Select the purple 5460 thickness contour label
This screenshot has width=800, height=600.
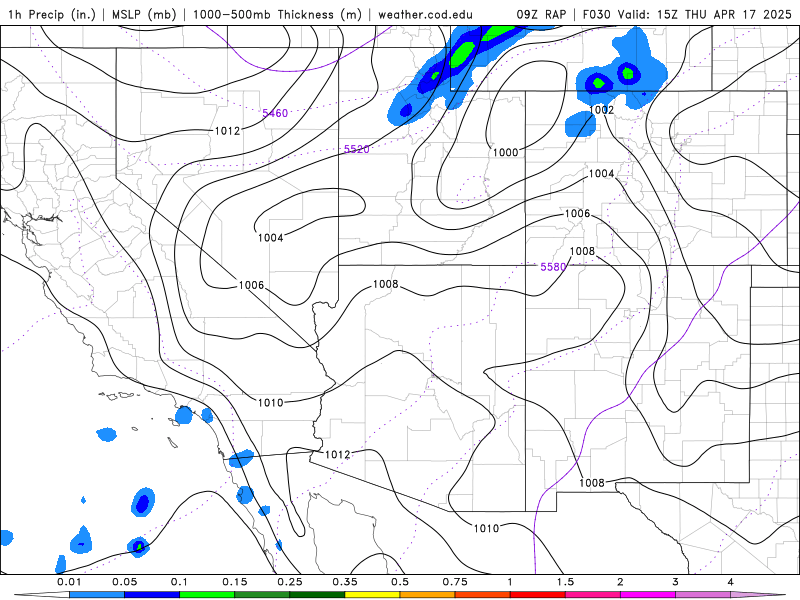(x=275, y=113)
